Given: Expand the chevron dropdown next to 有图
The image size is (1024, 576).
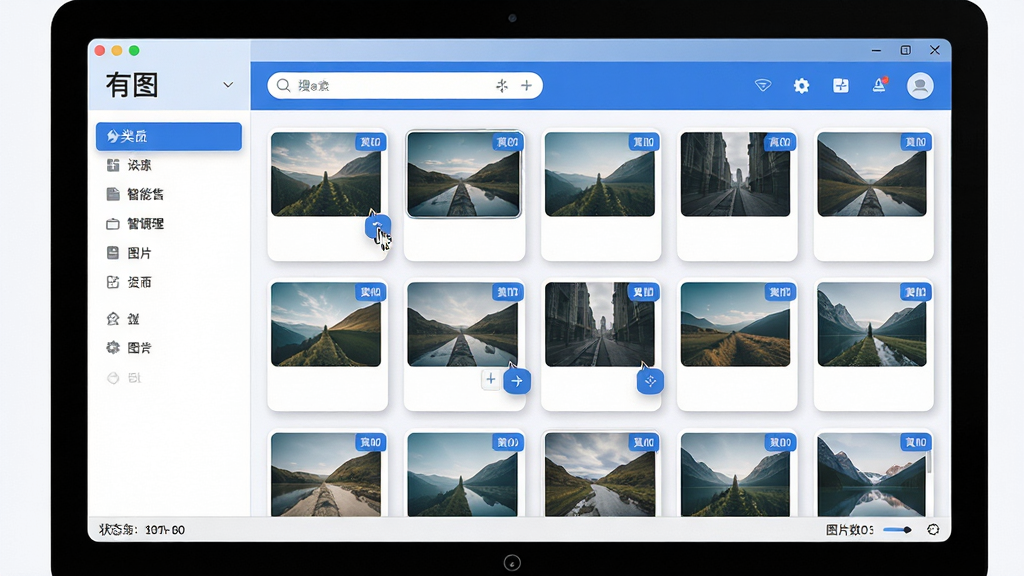Looking at the screenshot, I should coord(228,85).
